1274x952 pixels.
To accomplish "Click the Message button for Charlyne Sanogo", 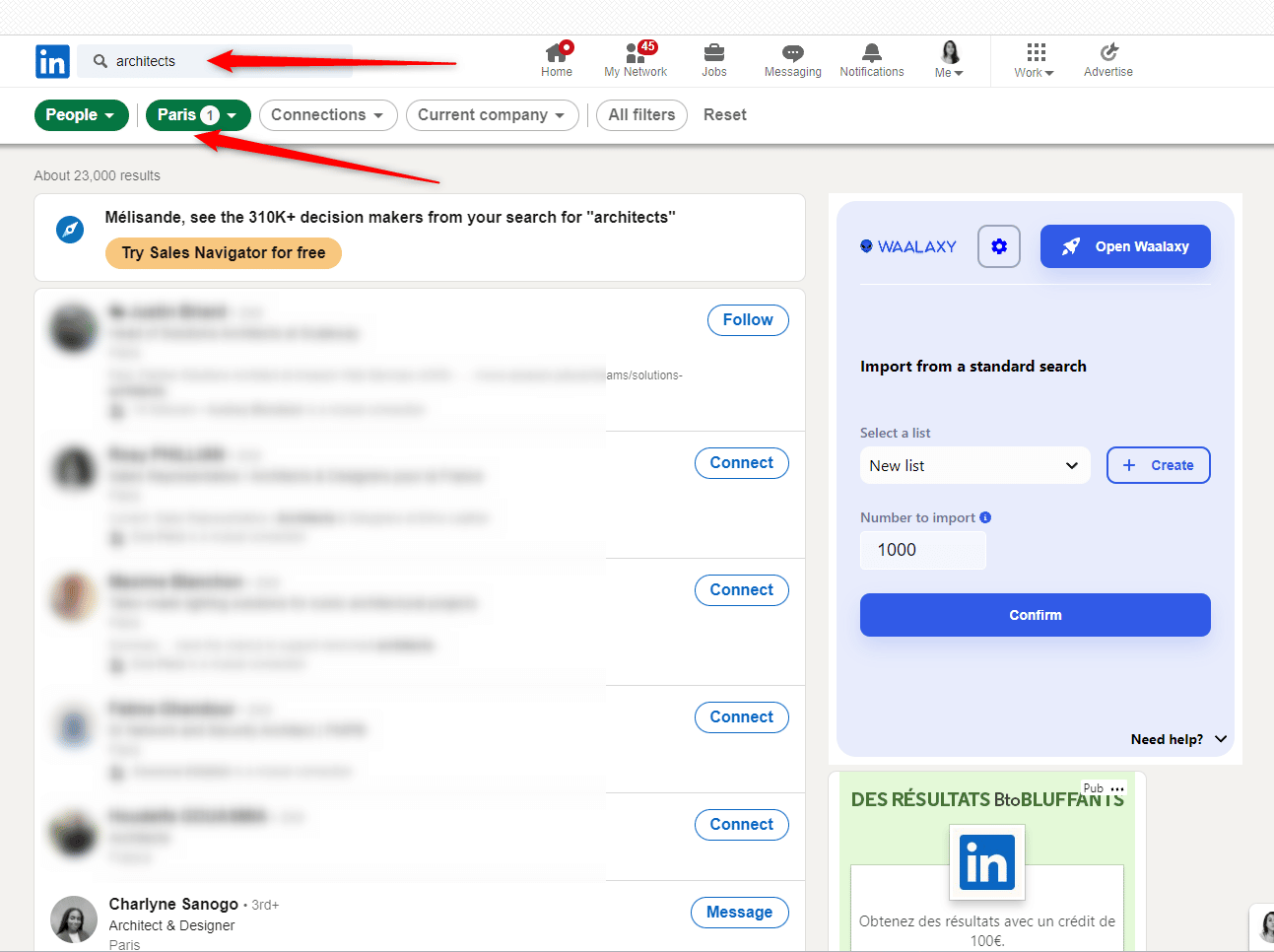I will click(x=740, y=913).
